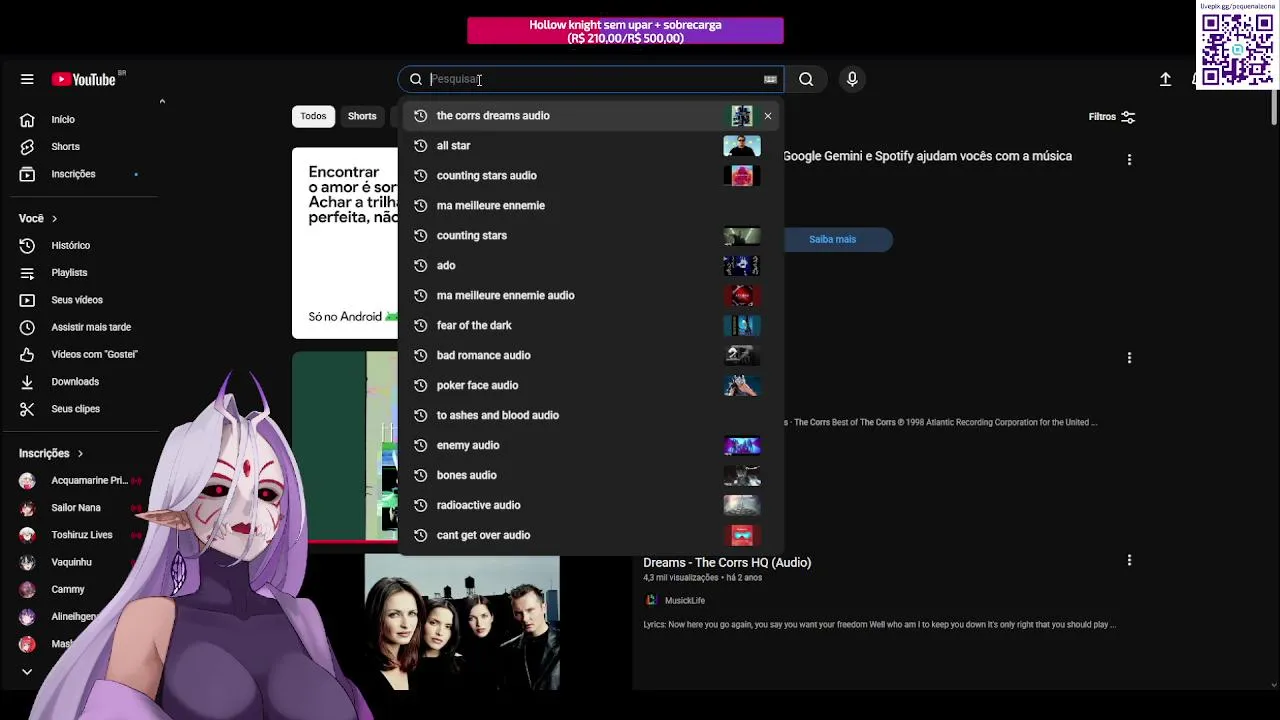Collapse sidebar scroll arrow at the top

pos(162,101)
